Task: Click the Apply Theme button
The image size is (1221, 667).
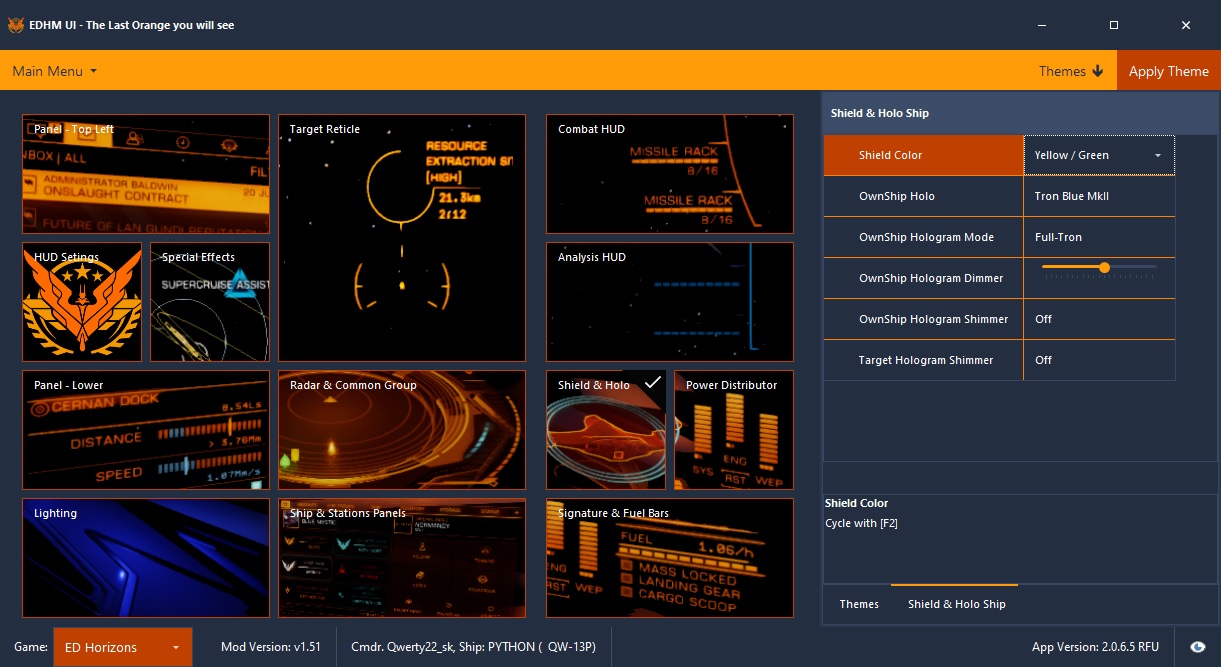Action: [1169, 71]
